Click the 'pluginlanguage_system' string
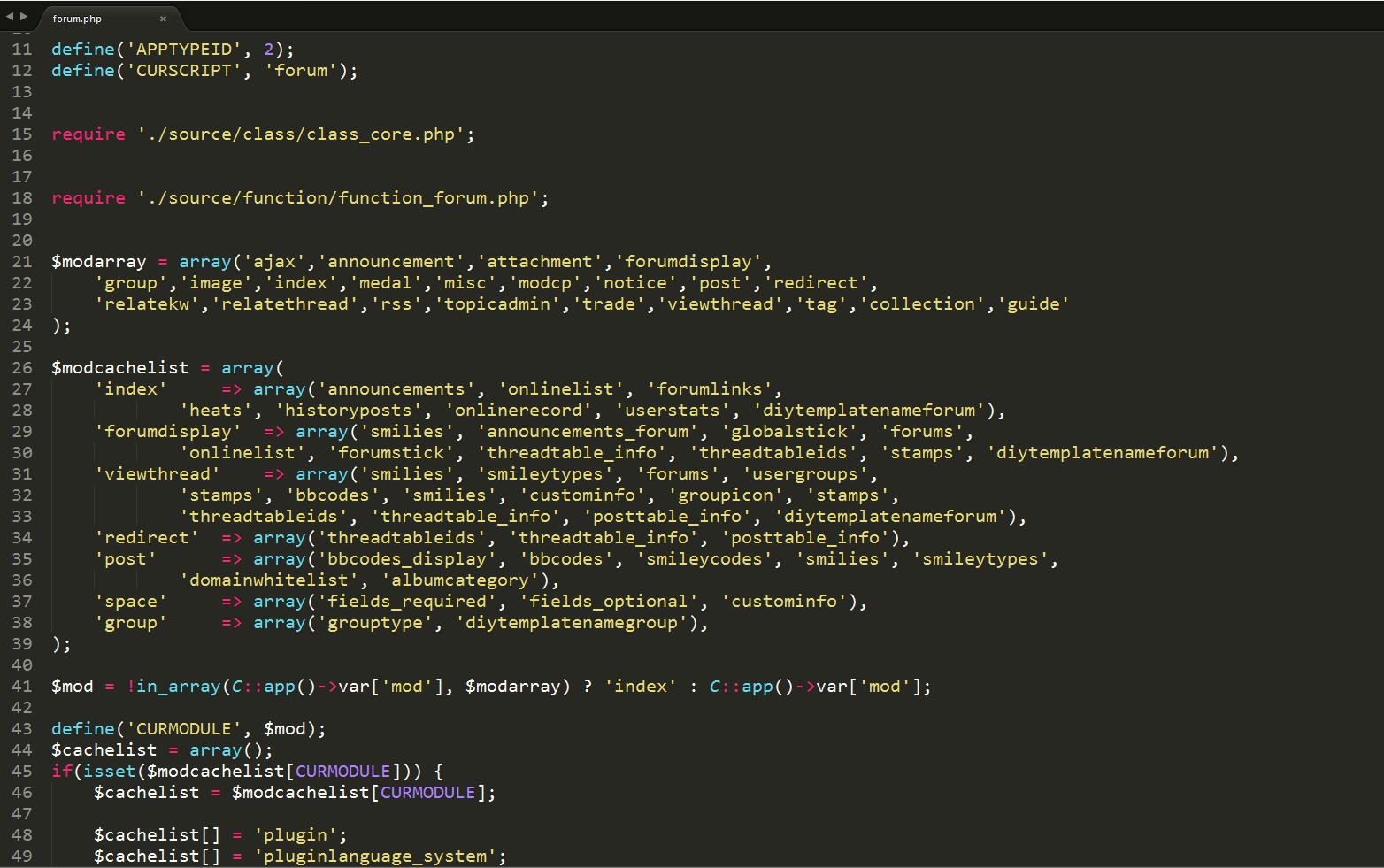 coord(377,856)
